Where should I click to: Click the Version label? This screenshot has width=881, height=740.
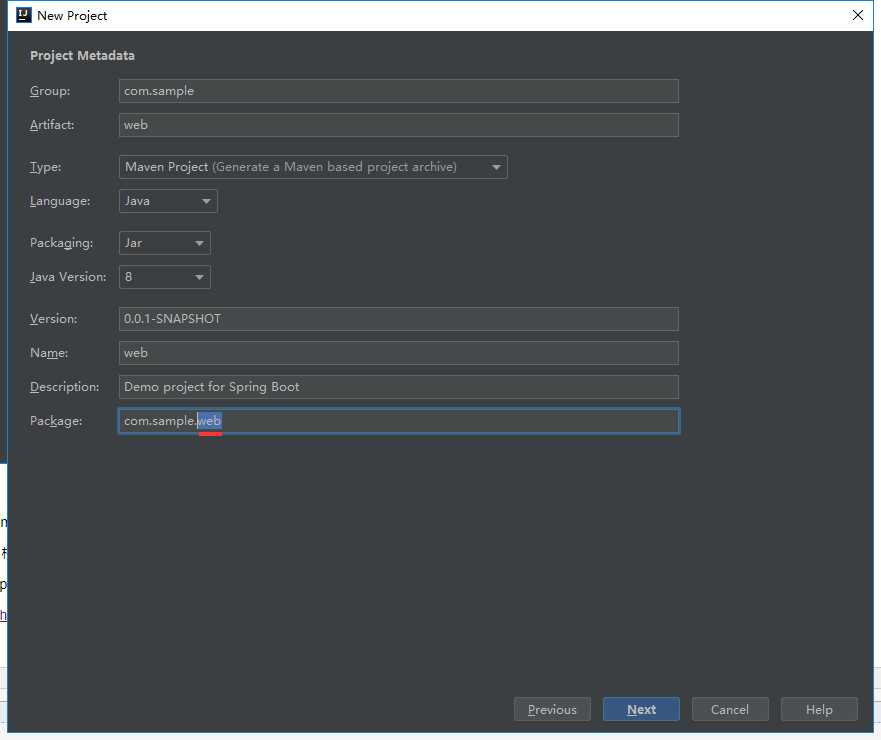(53, 319)
